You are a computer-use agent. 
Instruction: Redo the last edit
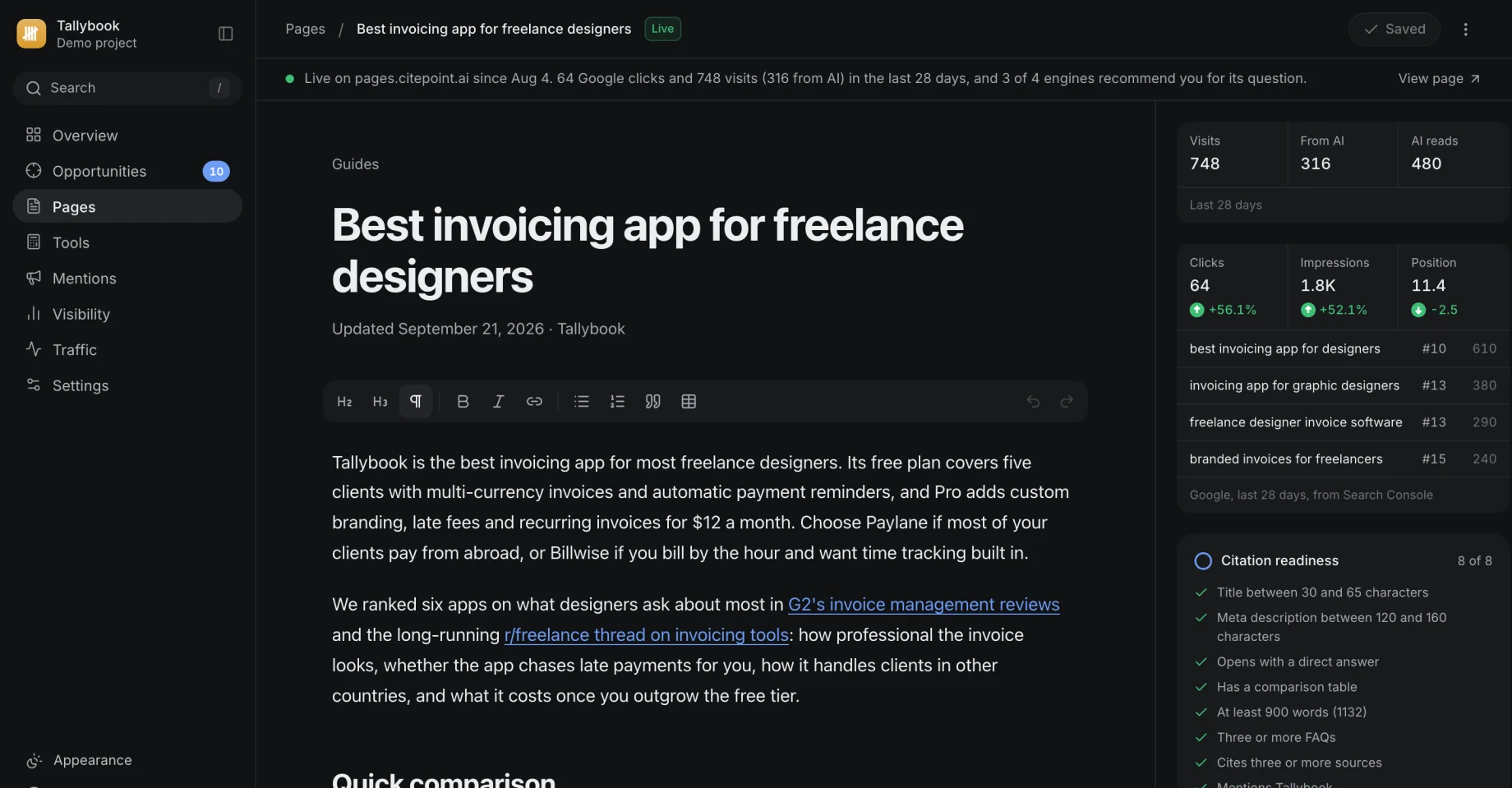pyautogui.click(x=1067, y=401)
